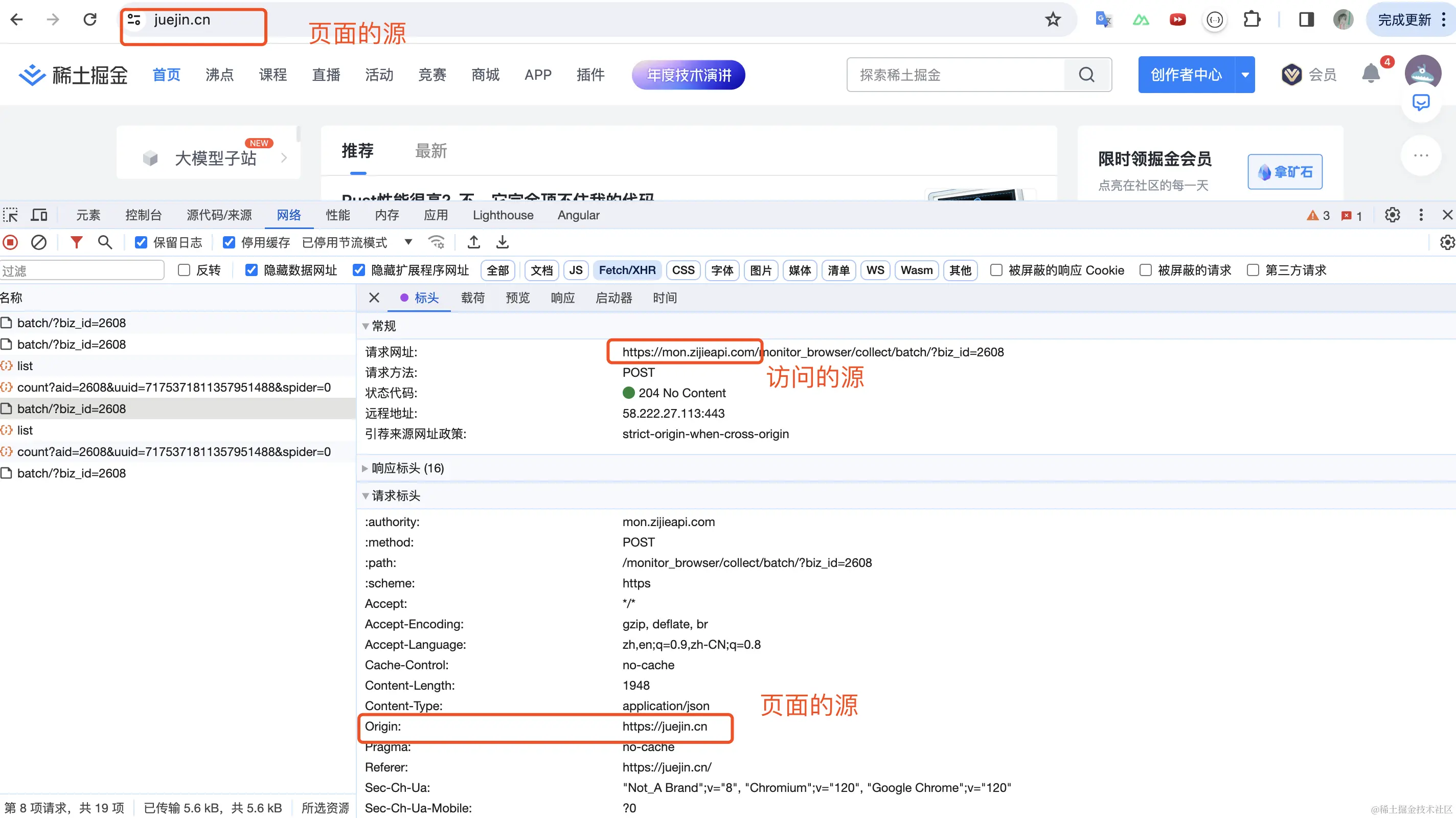Expand the 大模型子站 chevron
Image resolution: width=1456 pixels, height=818 pixels.
pos(284,158)
